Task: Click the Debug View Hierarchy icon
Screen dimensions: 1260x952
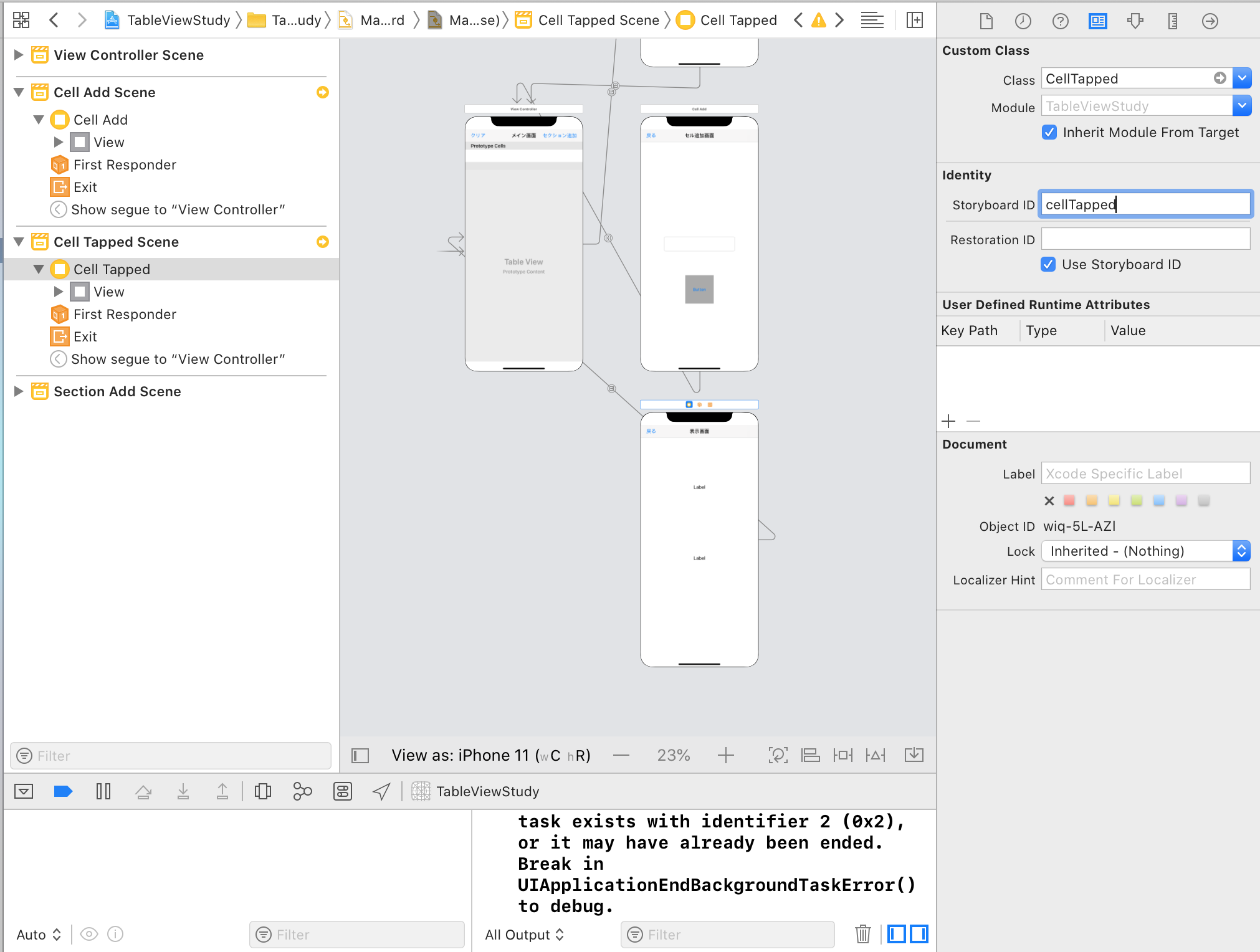Action: pyautogui.click(x=263, y=791)
